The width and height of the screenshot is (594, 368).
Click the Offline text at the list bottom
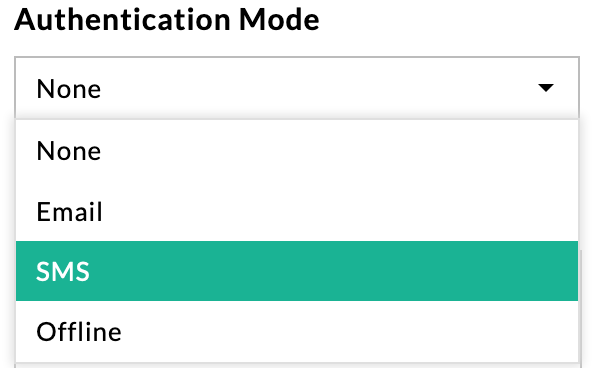click(x=79, y=332)
